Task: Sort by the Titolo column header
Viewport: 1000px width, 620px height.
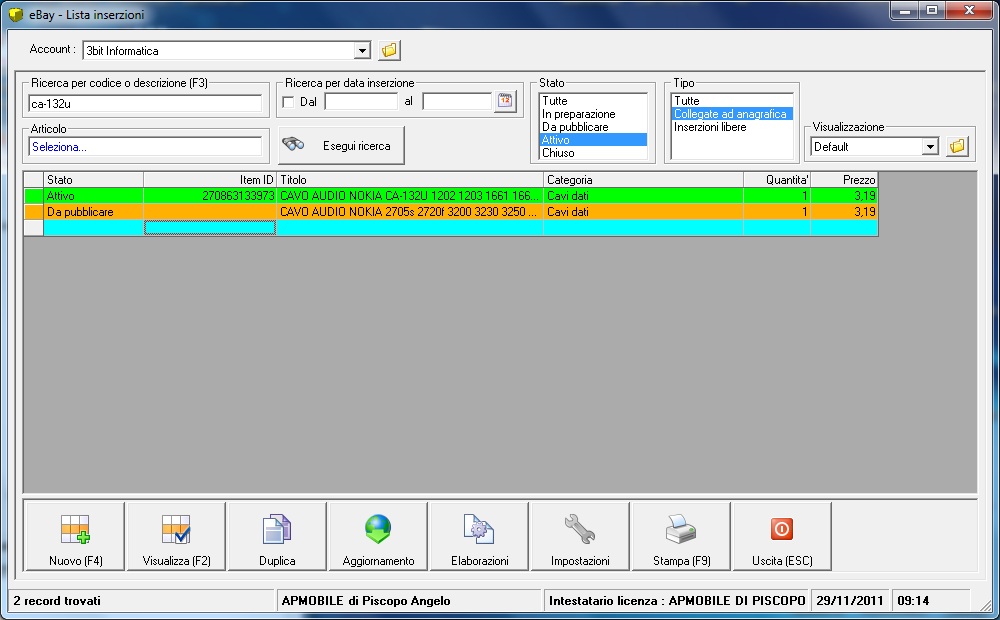Action: [x=409, y=180]
